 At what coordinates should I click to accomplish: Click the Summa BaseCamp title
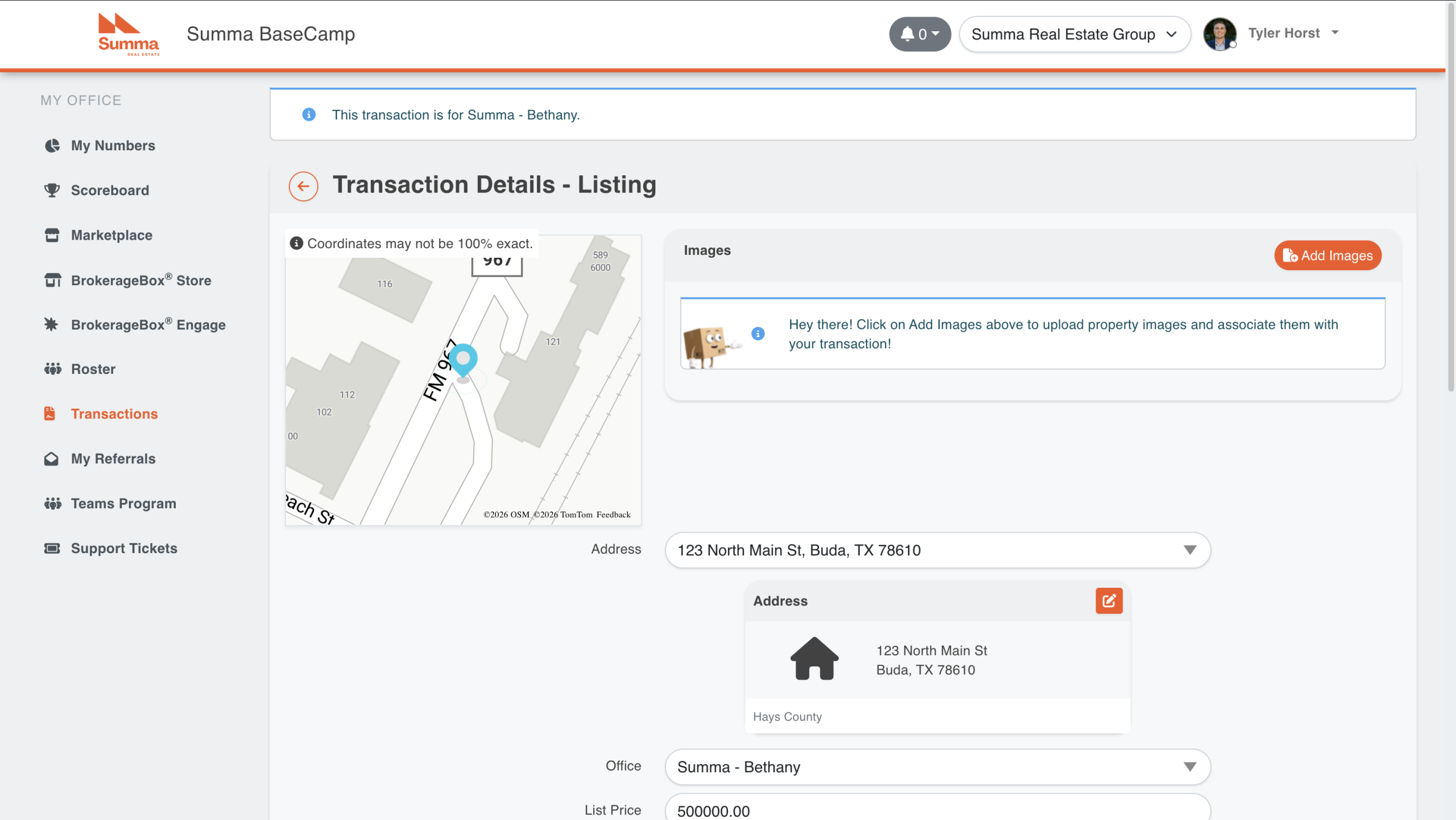point(271,34)
